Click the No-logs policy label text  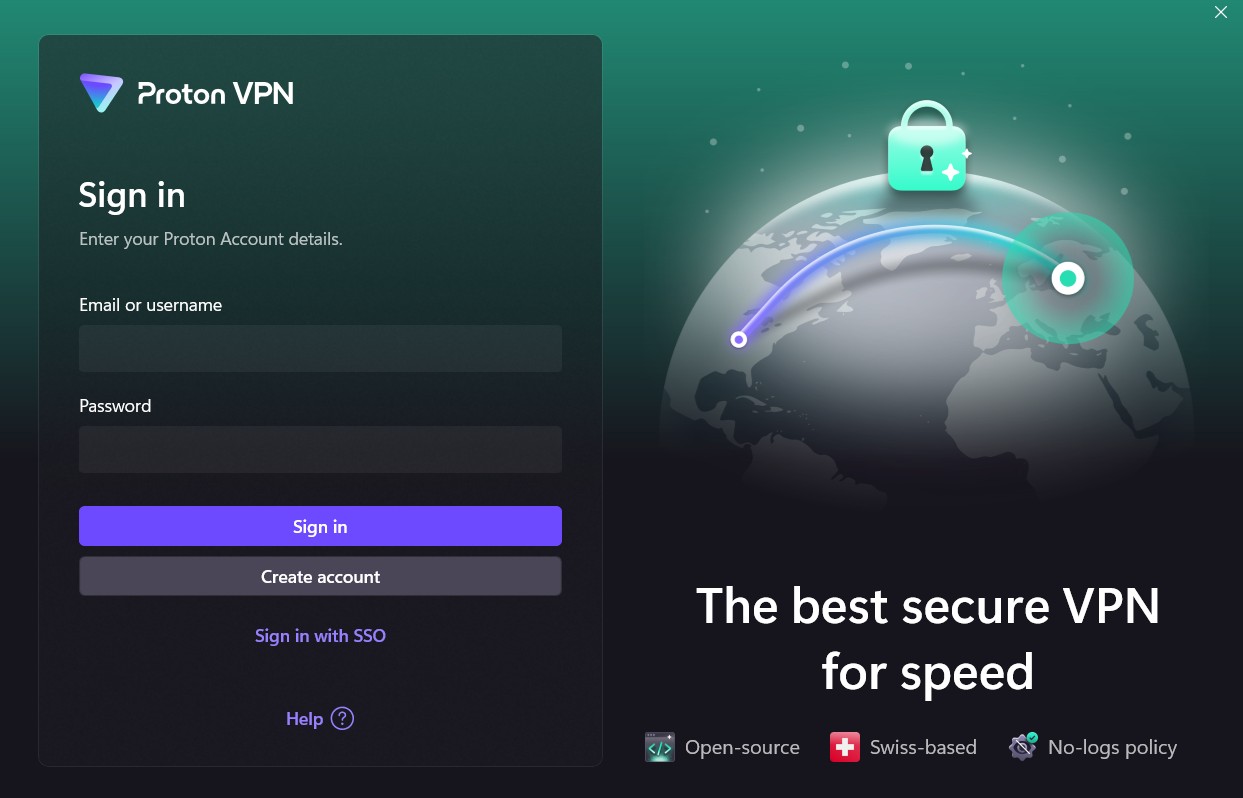coord(1112,747)
